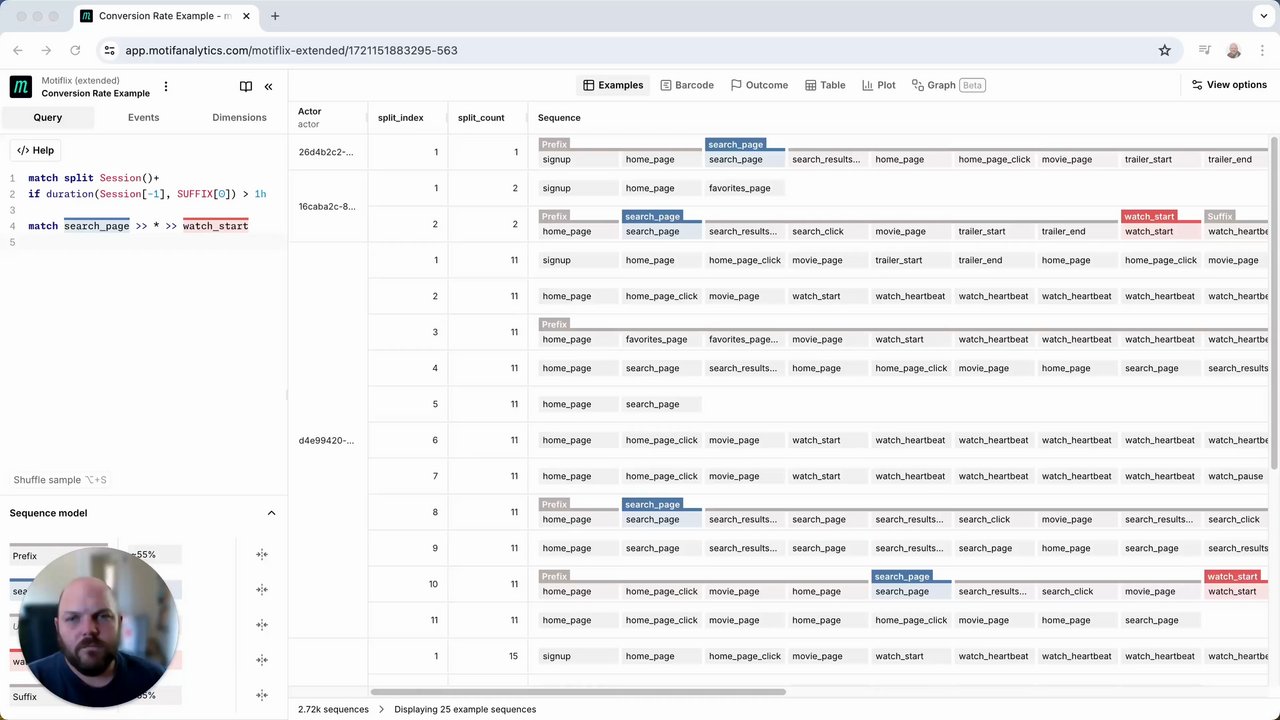This screenshot has width=1280, height=720.
Task: Click the address bar URL
Action: pyautogui.click(x=291, y=50)
